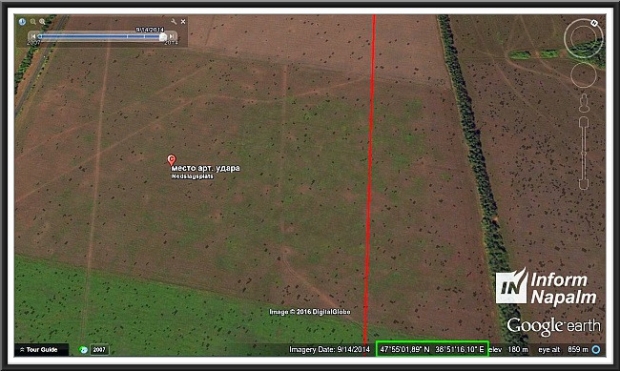Screen dimensions: 620x371
Task: Click the 2007 start label of time slider
Action: pyautogui.click(x=34, y=43)
